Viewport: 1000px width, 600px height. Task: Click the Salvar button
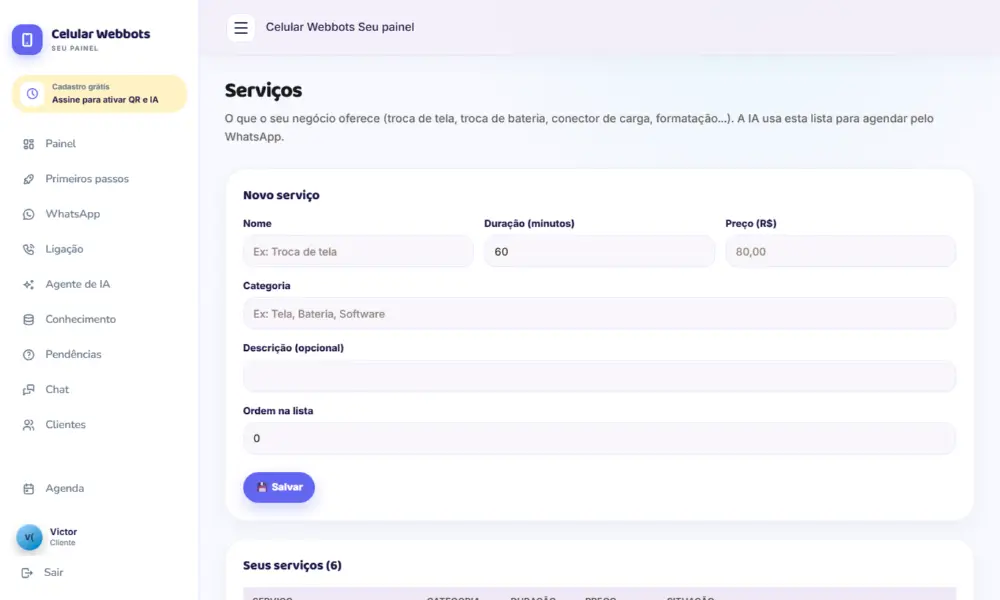(279, 487)
